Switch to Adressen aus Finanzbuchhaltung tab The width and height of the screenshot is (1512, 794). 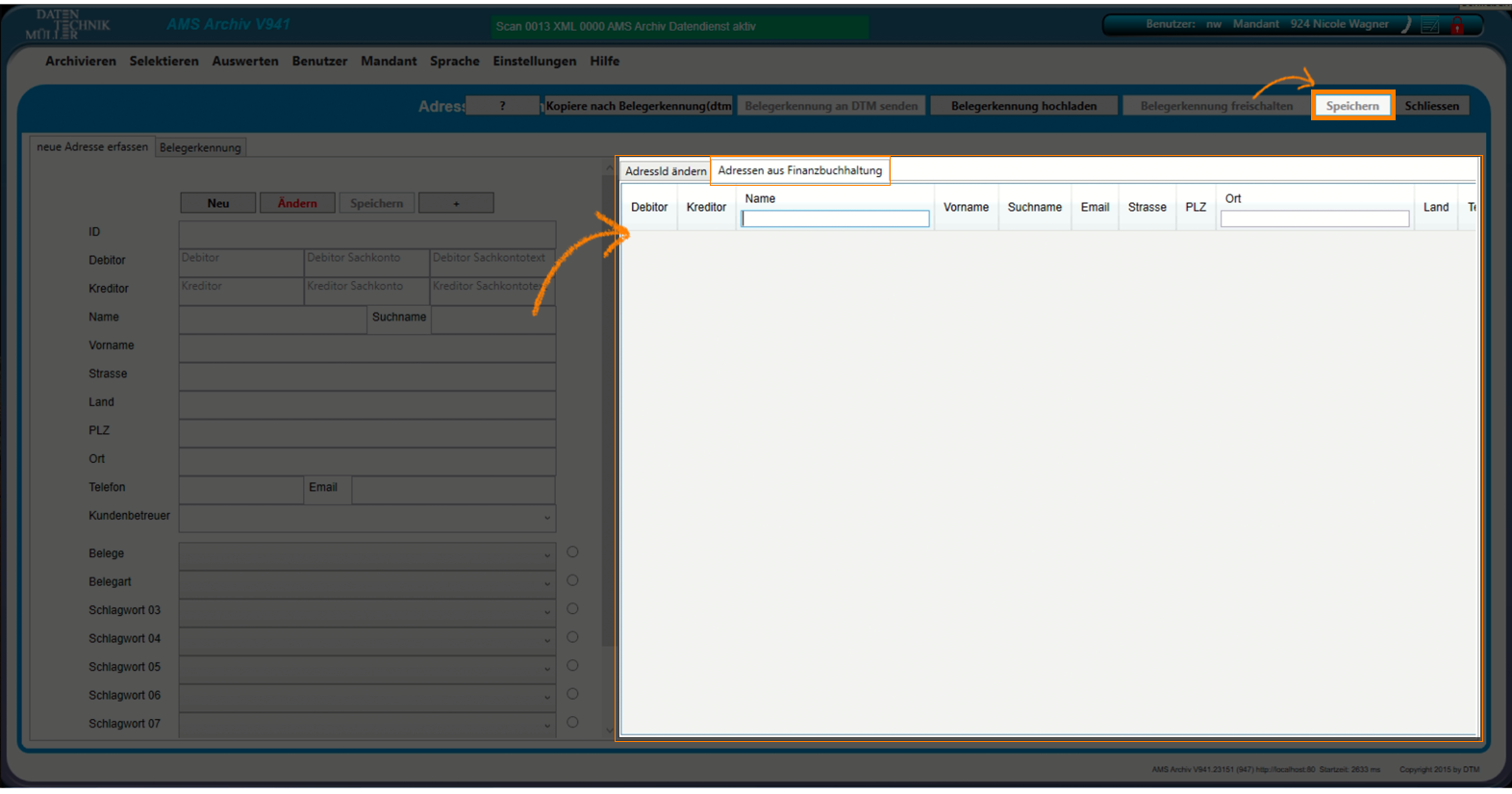pyautogui.click(x=799, y=170)
